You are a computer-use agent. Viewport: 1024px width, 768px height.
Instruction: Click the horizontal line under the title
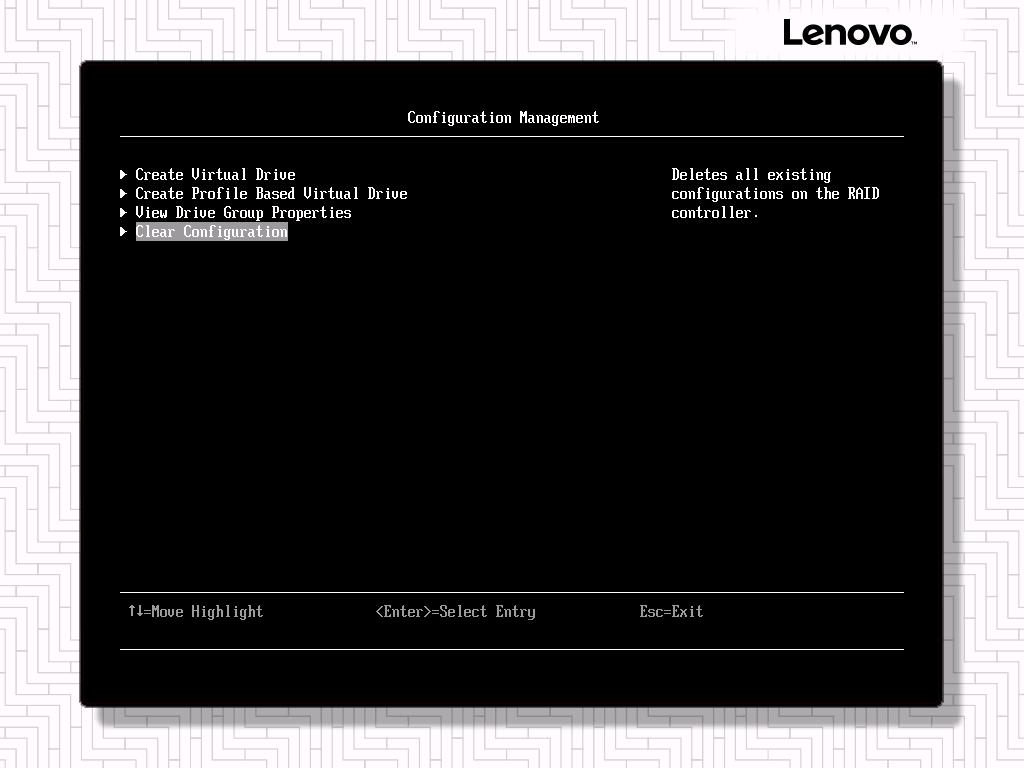[x=511, y=136]
